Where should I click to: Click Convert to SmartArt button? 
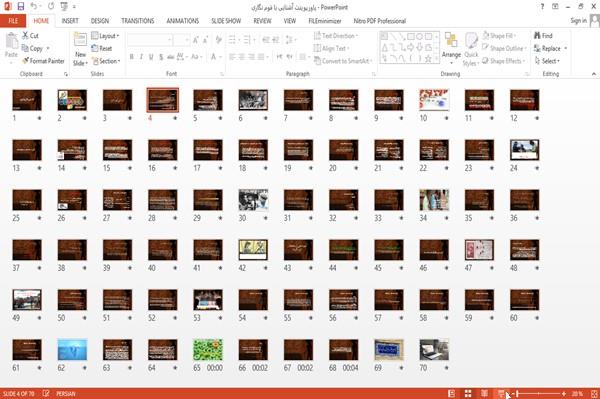(x=342, y=61)
